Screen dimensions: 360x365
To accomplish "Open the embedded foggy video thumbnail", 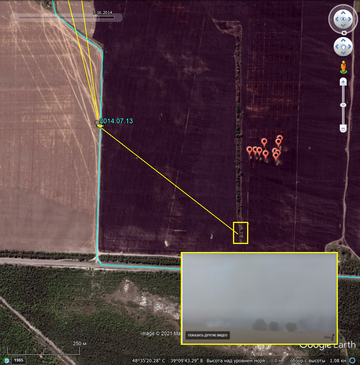I will (259, 298).
